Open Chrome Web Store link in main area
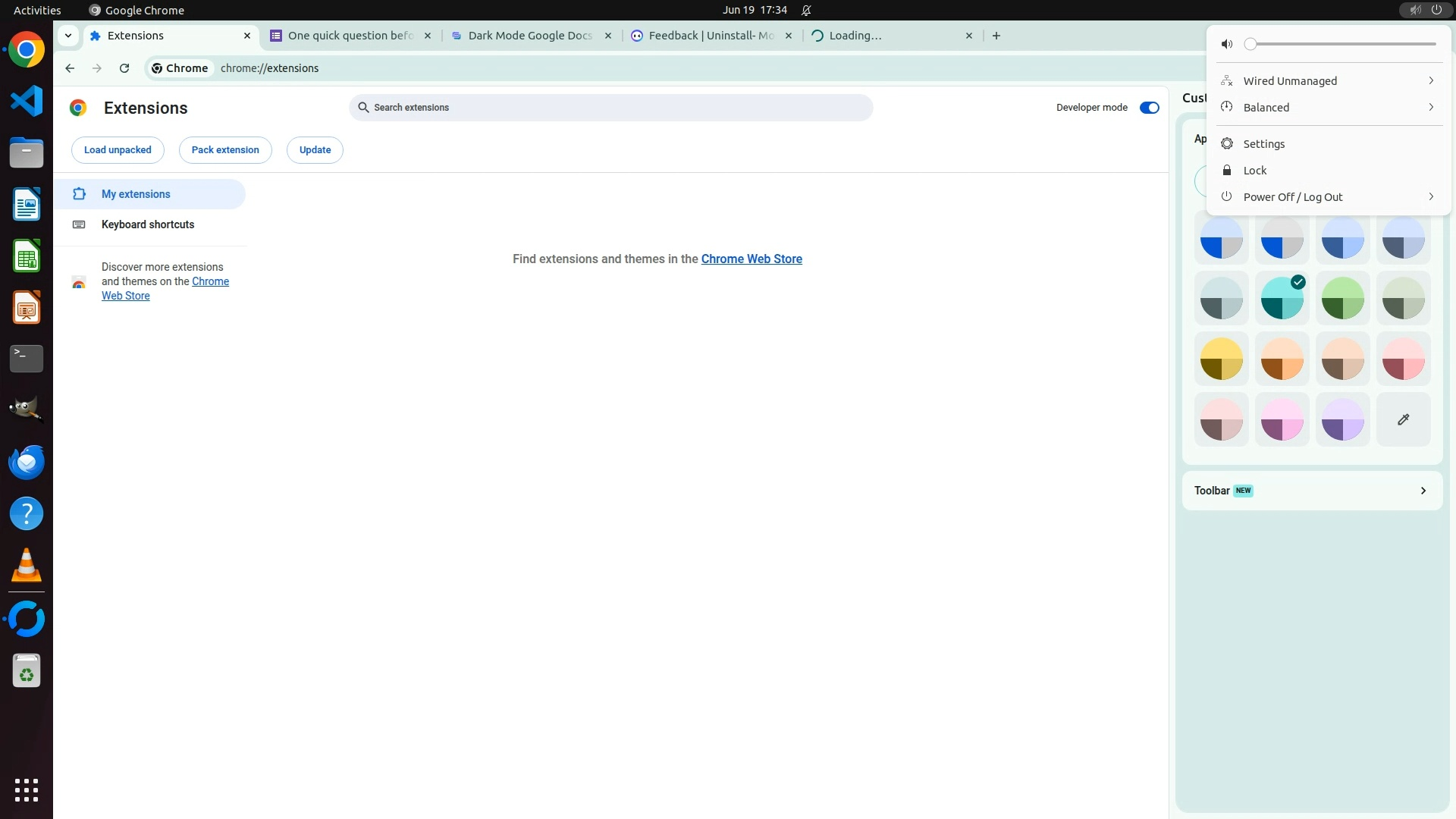Viewport: 1456px width, 819px height. tap(751, 259)
